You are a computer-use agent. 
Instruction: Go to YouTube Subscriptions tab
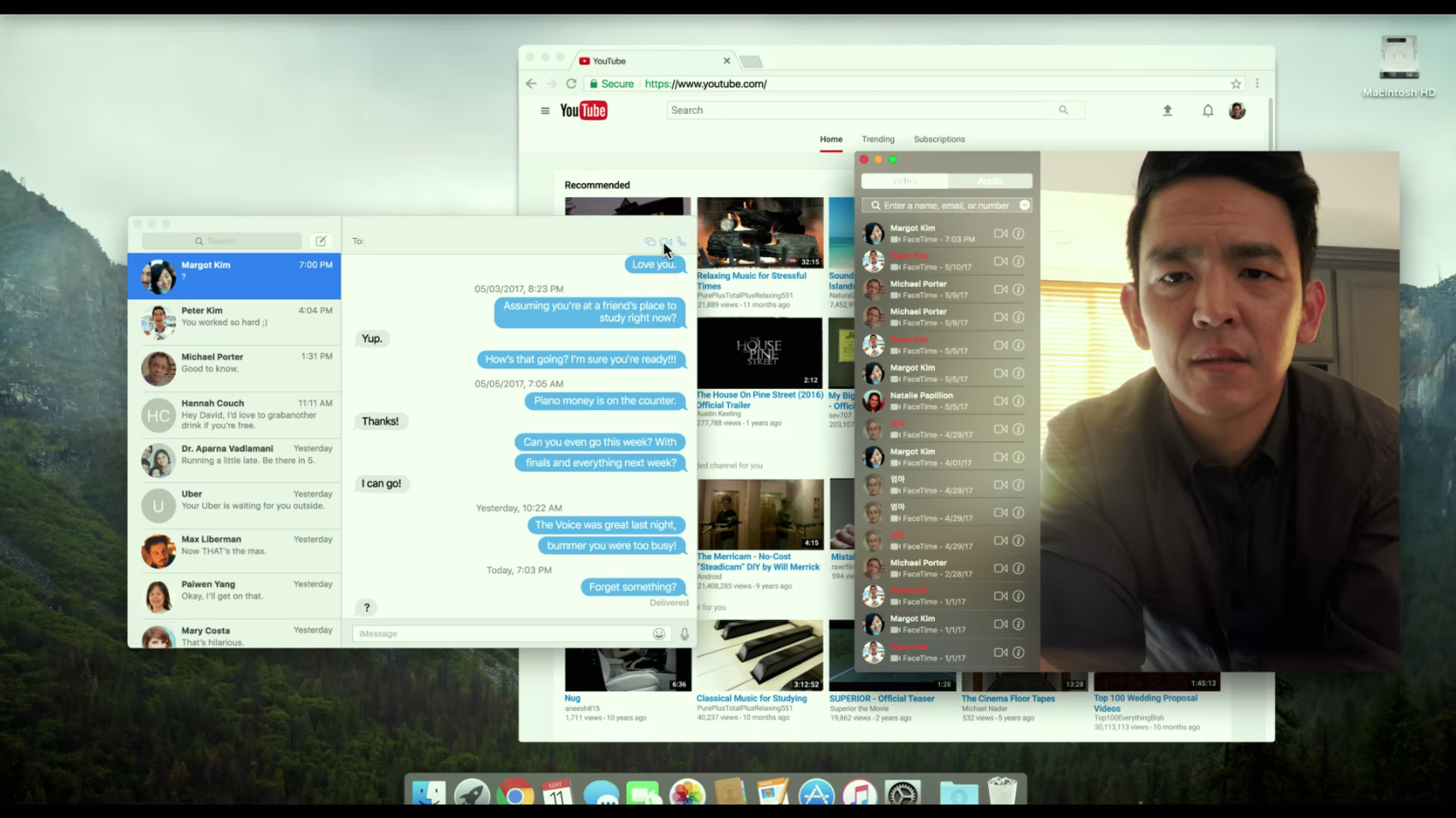(x=938, y=139)
